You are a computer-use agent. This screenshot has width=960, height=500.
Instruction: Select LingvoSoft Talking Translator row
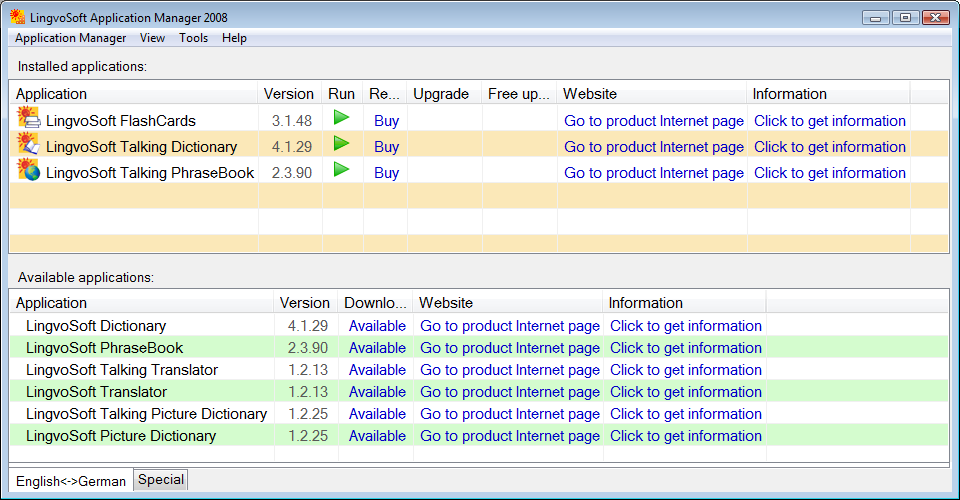pyautogui.click(x=122, y=370)
